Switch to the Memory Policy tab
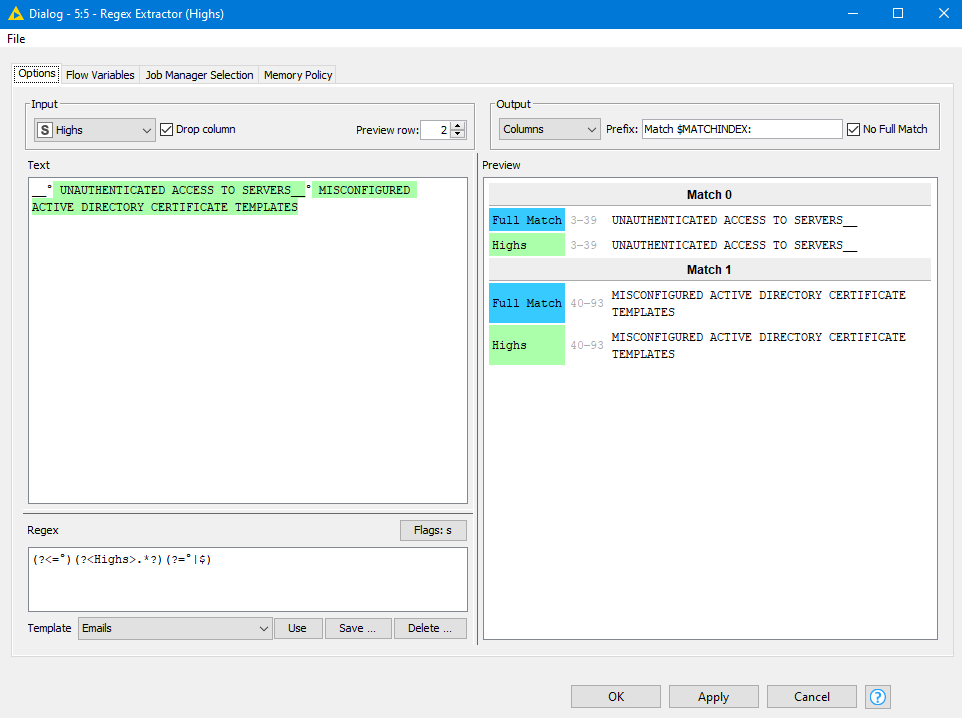Viewport: 962px width, 718px height. coord(297,74)
